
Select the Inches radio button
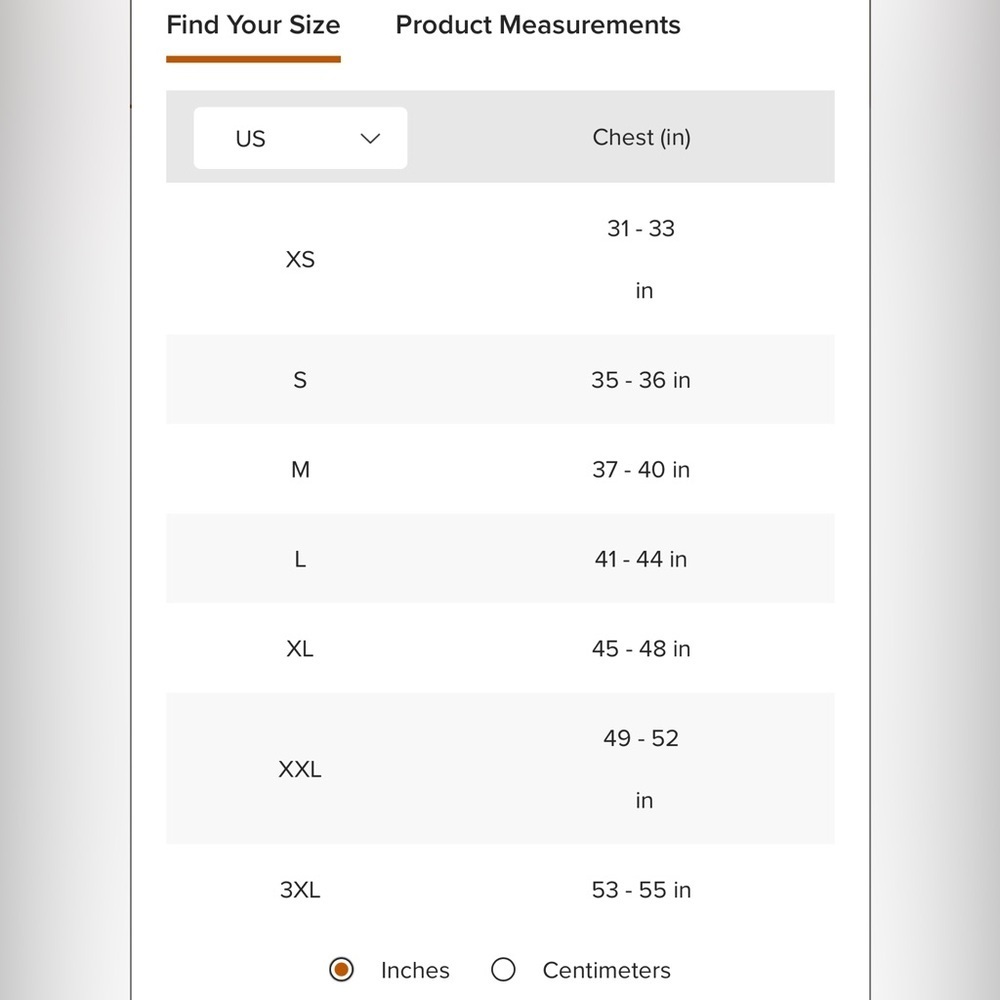tap(341, 969)
